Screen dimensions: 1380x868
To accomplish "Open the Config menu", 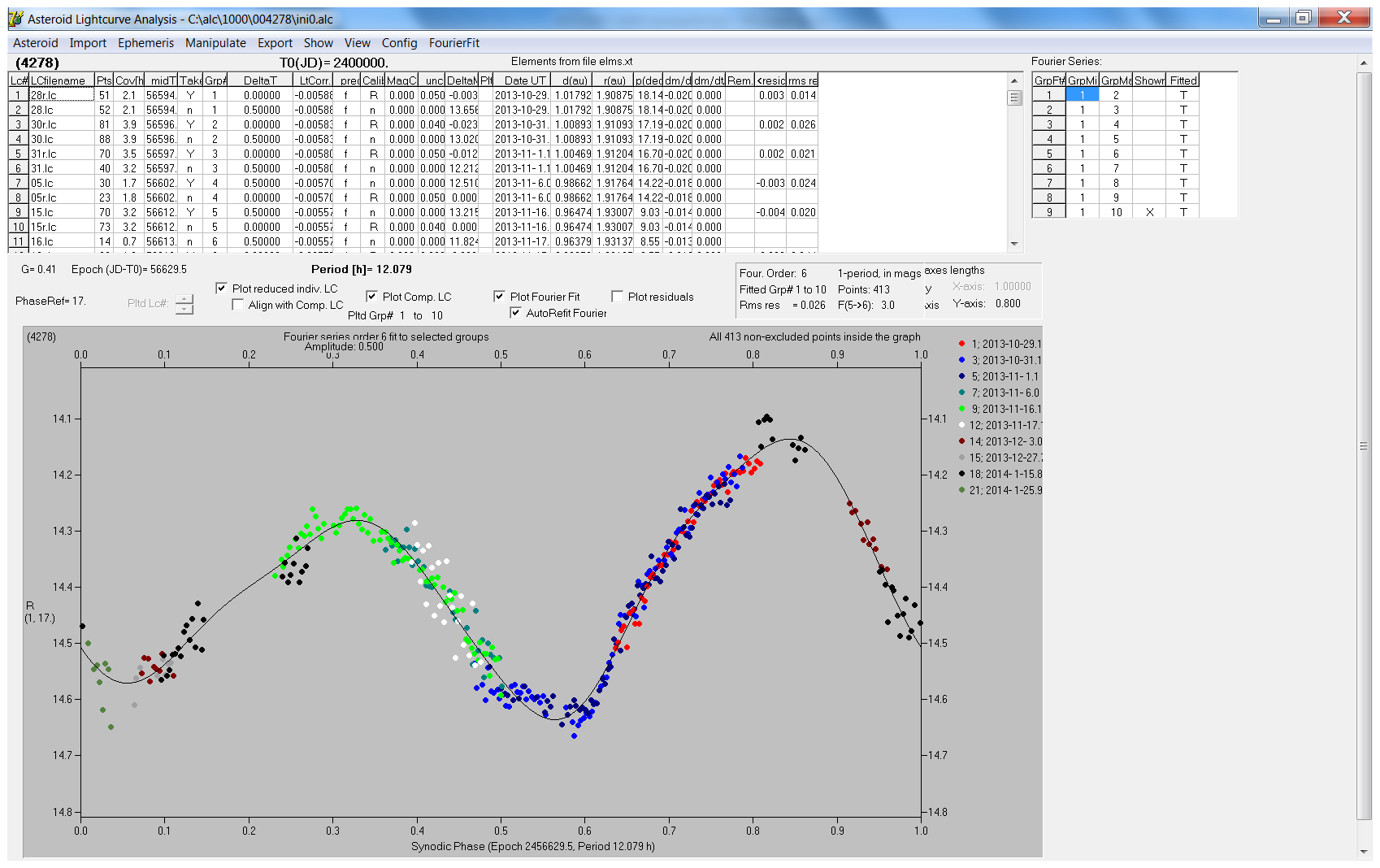I will point(399,43).
